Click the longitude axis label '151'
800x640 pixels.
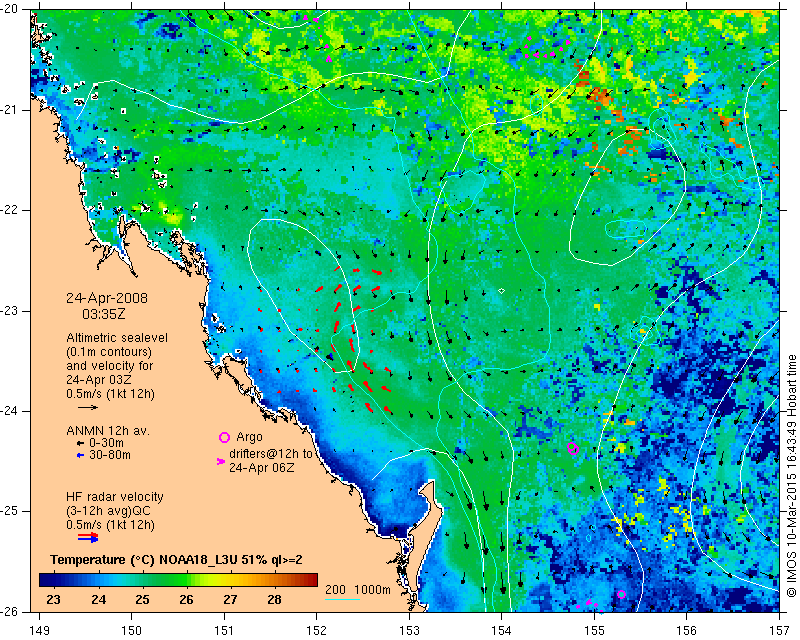pos(224,631)
